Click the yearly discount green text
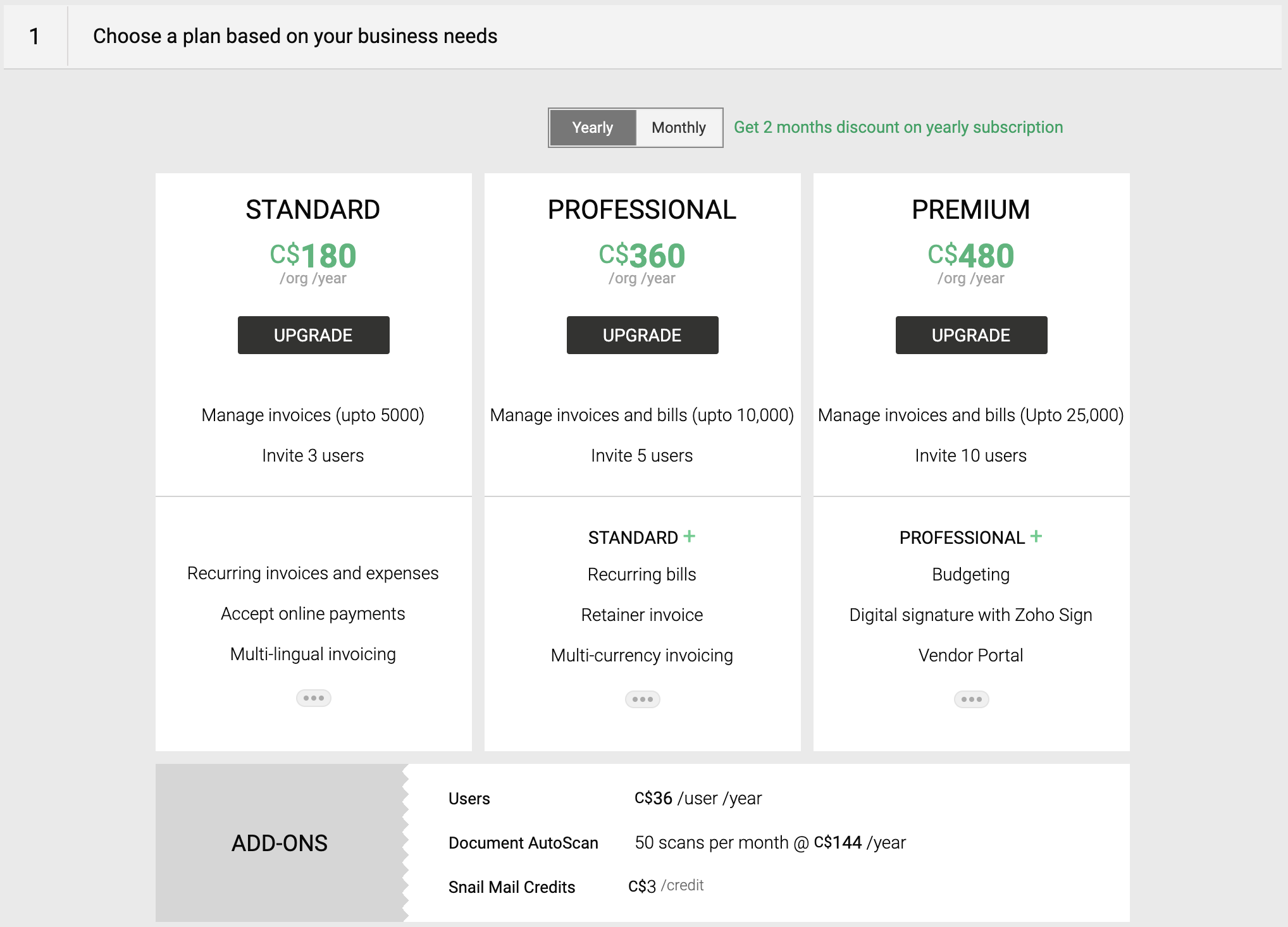The height and width of the screenshot is (927, 1288). (x=898, y=127)
